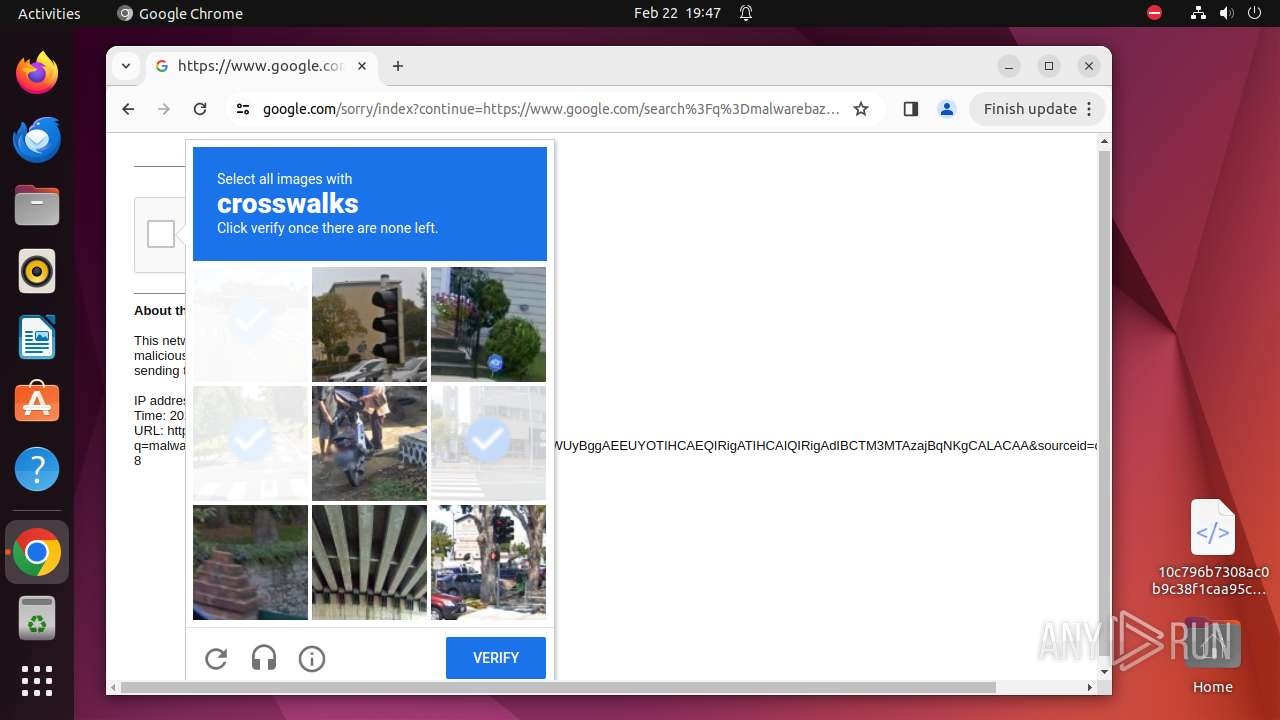
Task: Open the volume indicator
Action: [x=1227, y=13]
